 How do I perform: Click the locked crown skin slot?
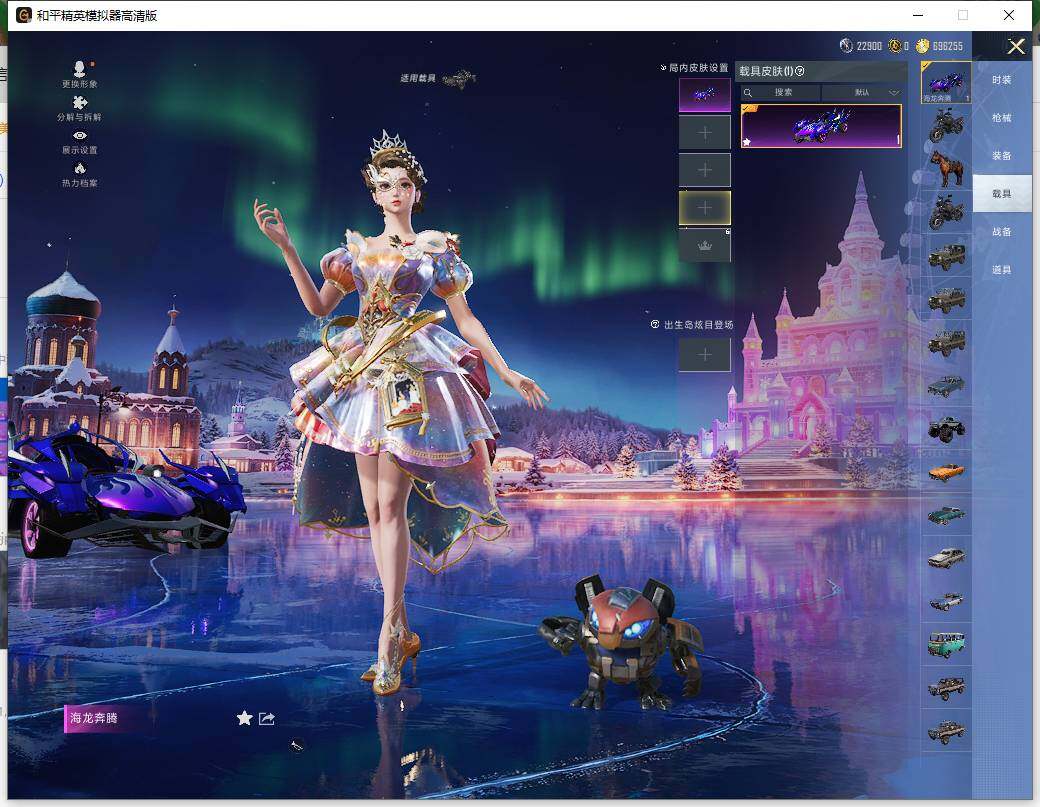[704, 245]
